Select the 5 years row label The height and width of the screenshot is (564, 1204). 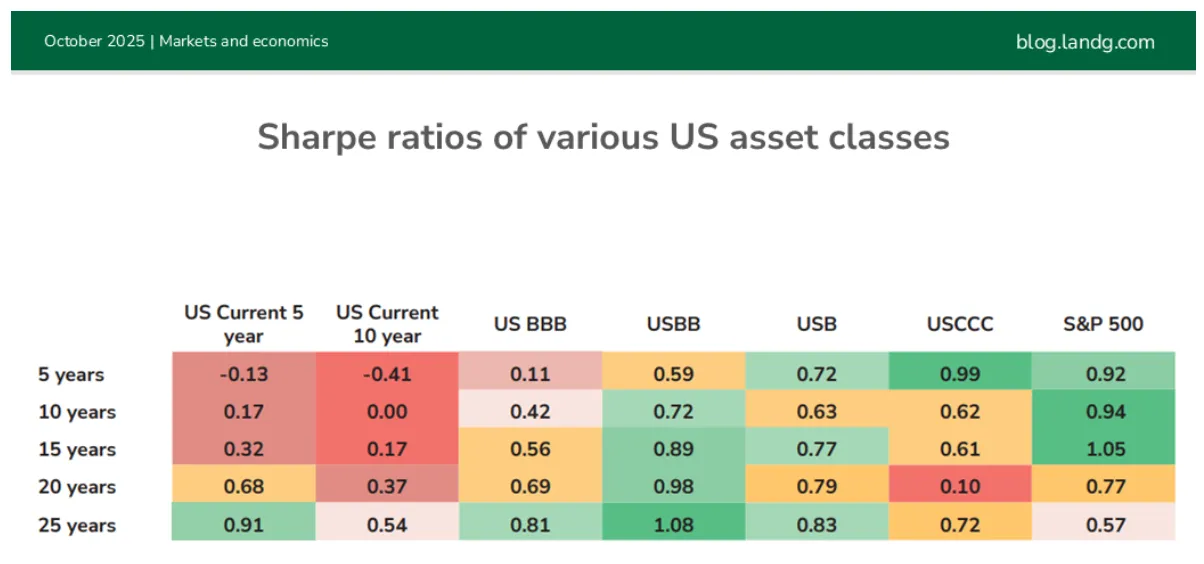[71, 375]
